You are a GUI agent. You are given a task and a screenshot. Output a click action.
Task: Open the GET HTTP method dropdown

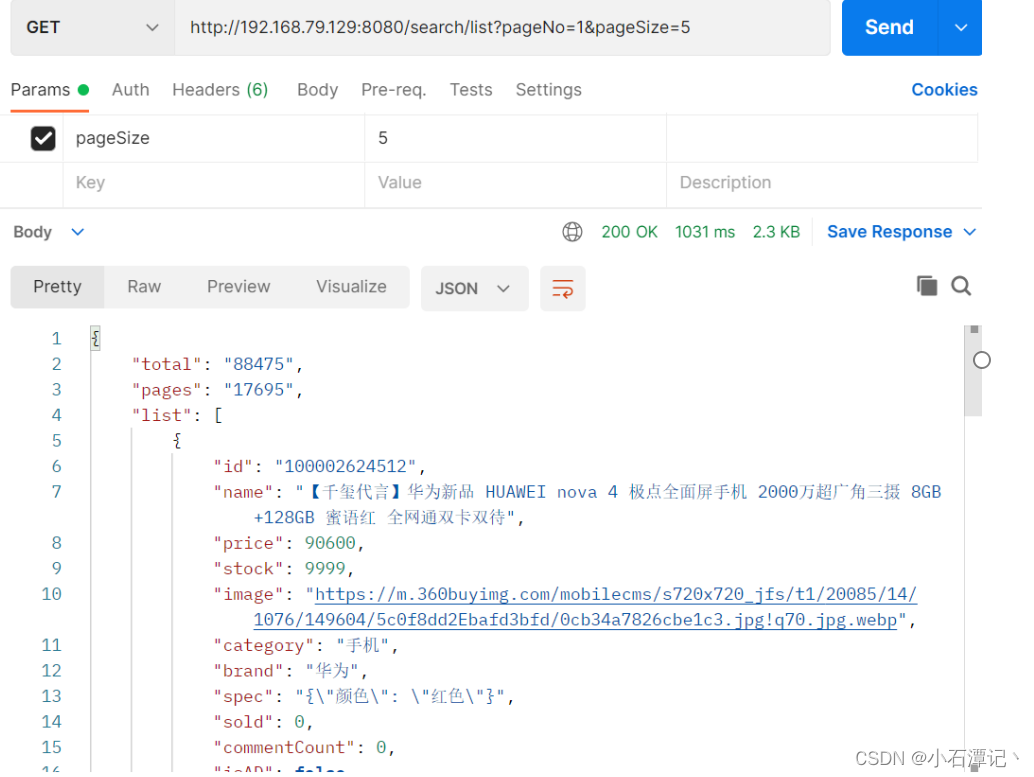pos(92,28)
